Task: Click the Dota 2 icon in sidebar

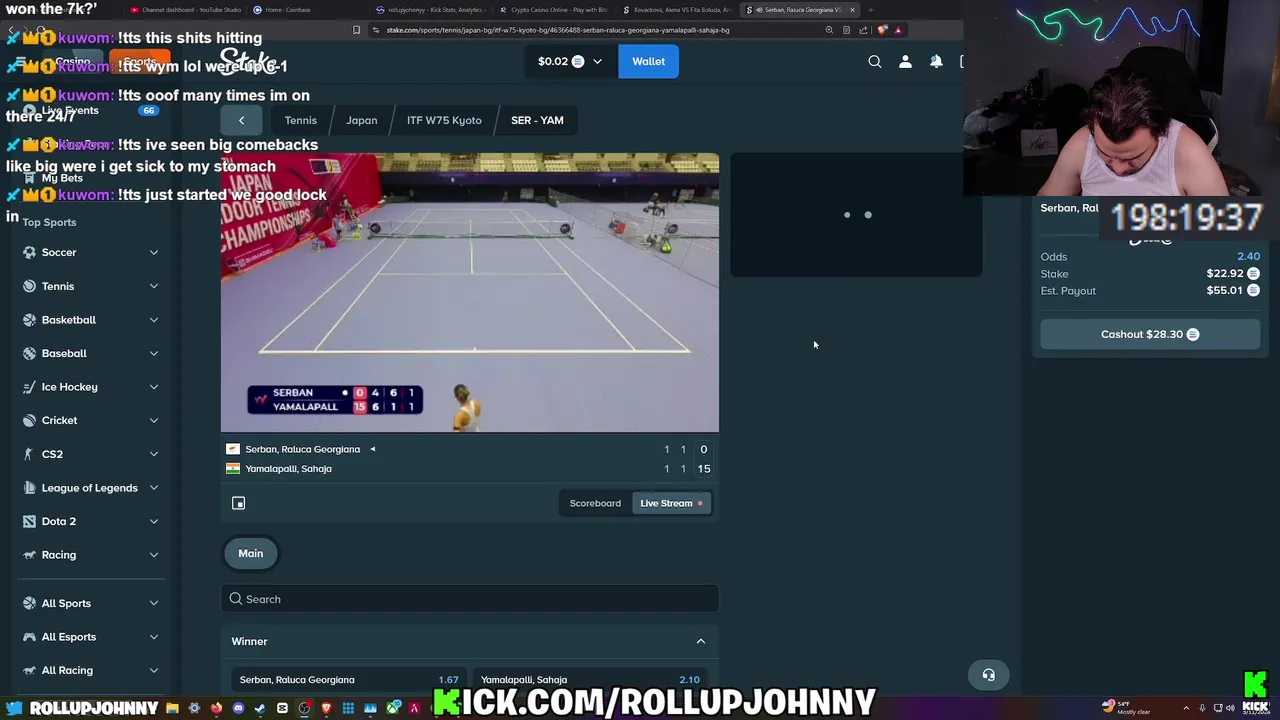Action: point(30,521)
